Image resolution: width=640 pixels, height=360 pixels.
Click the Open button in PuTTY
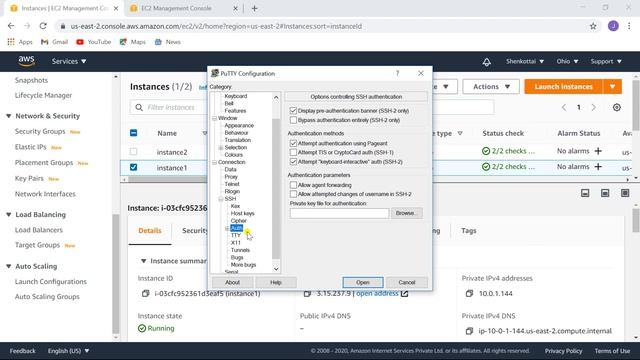(363, 282)
